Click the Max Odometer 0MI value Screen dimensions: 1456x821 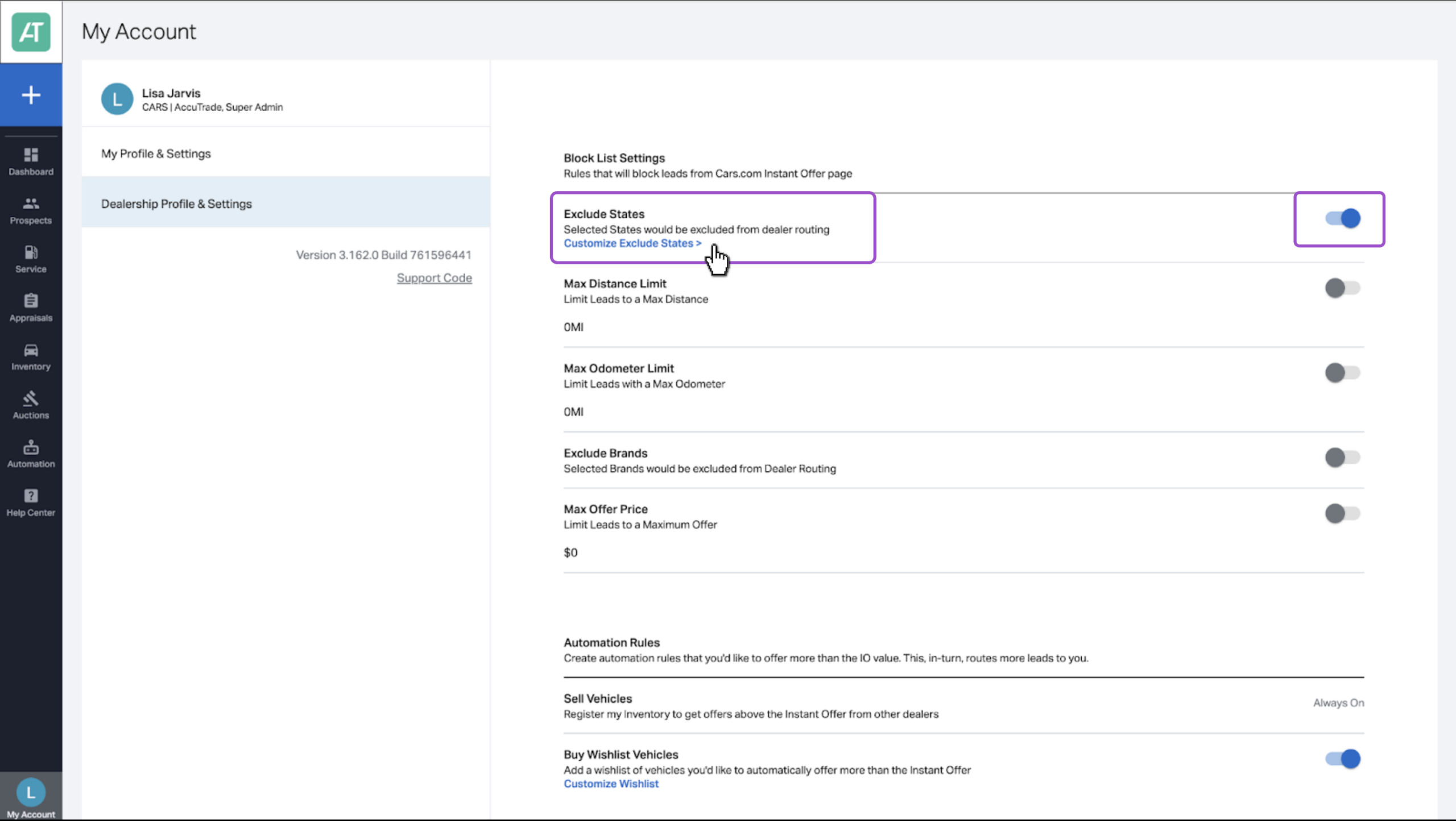pos(573,412)
